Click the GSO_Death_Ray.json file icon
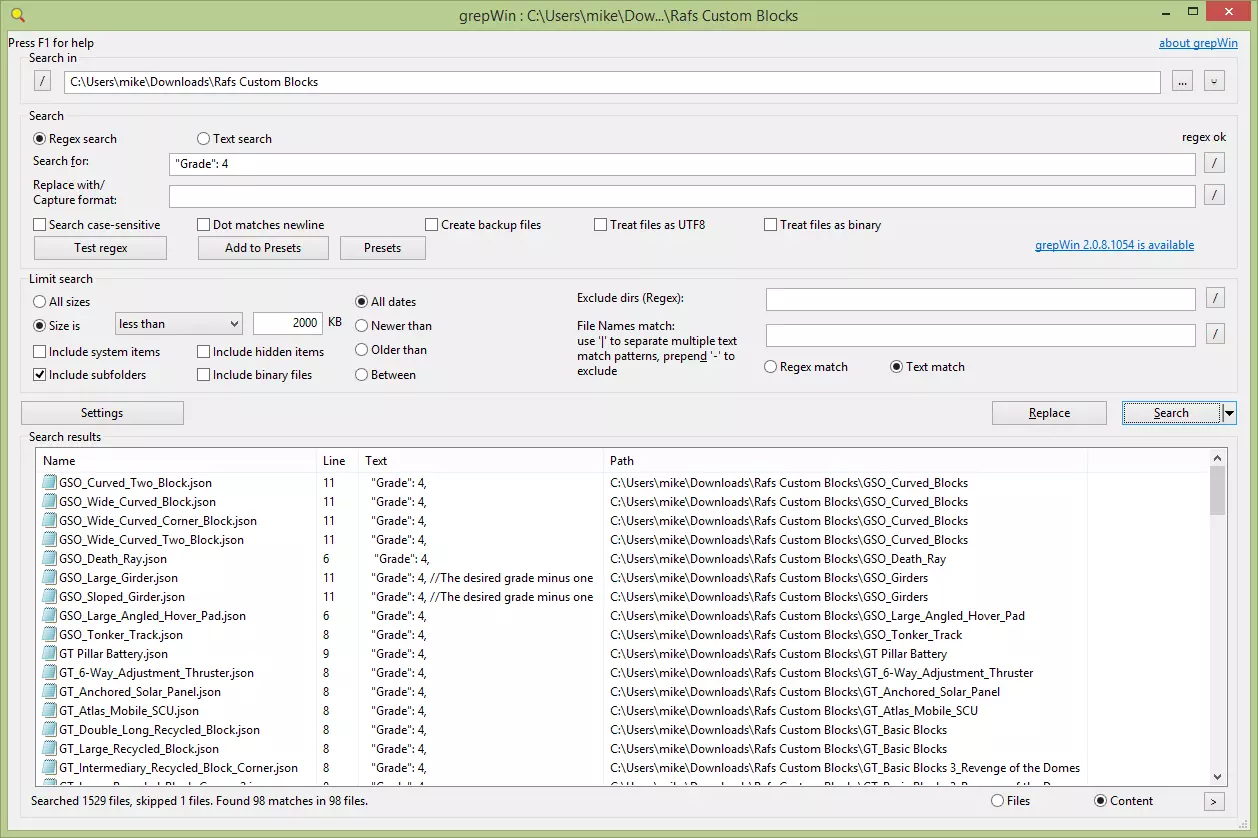Image resolution: width=1258 pixels, height=838 pixels. tap(50, 559)
